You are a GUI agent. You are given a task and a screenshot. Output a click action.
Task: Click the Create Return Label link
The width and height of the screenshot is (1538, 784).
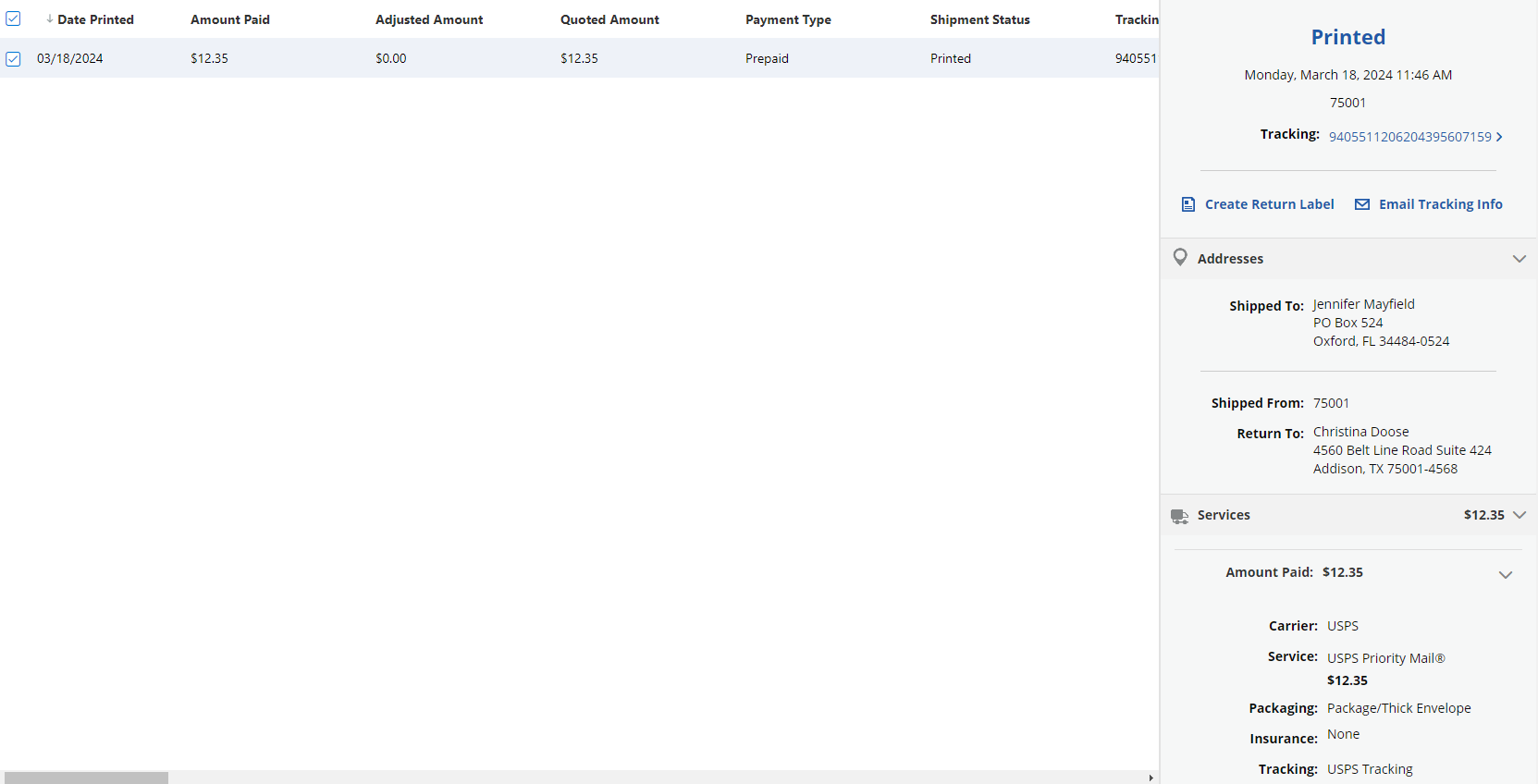[x=1269, y=204]
